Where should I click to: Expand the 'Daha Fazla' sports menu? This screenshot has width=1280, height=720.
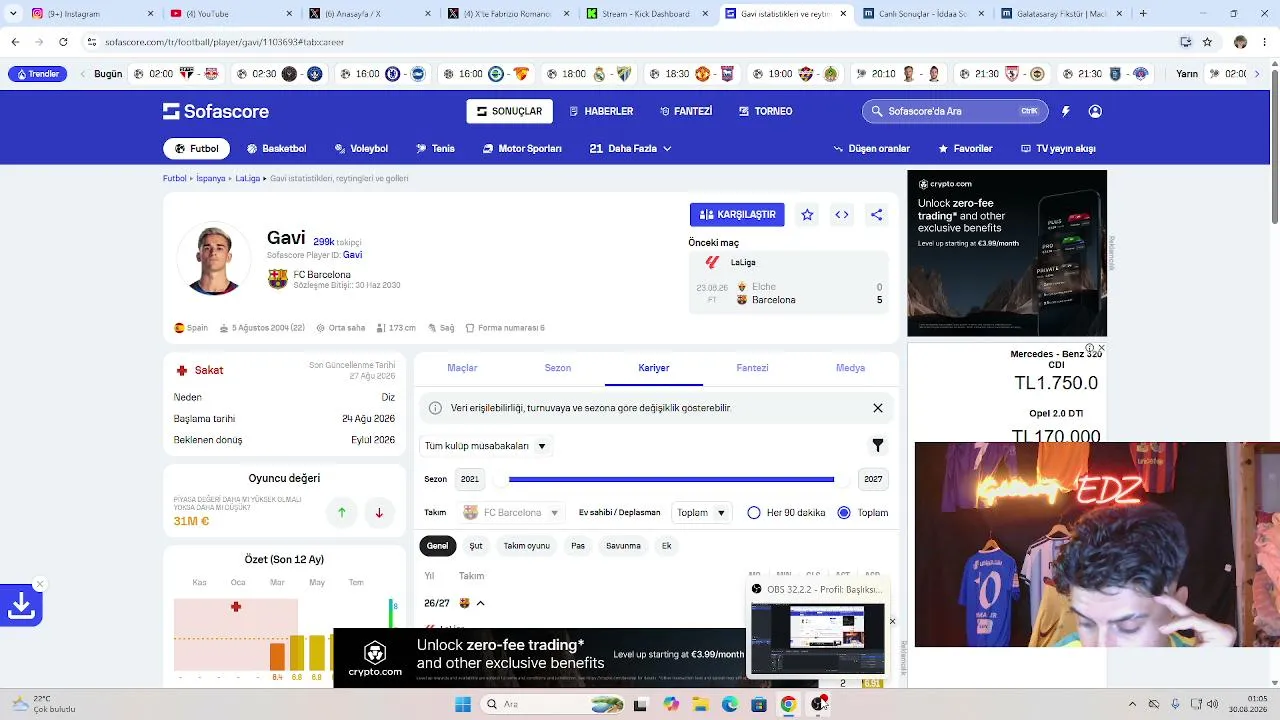pos(630,148)
